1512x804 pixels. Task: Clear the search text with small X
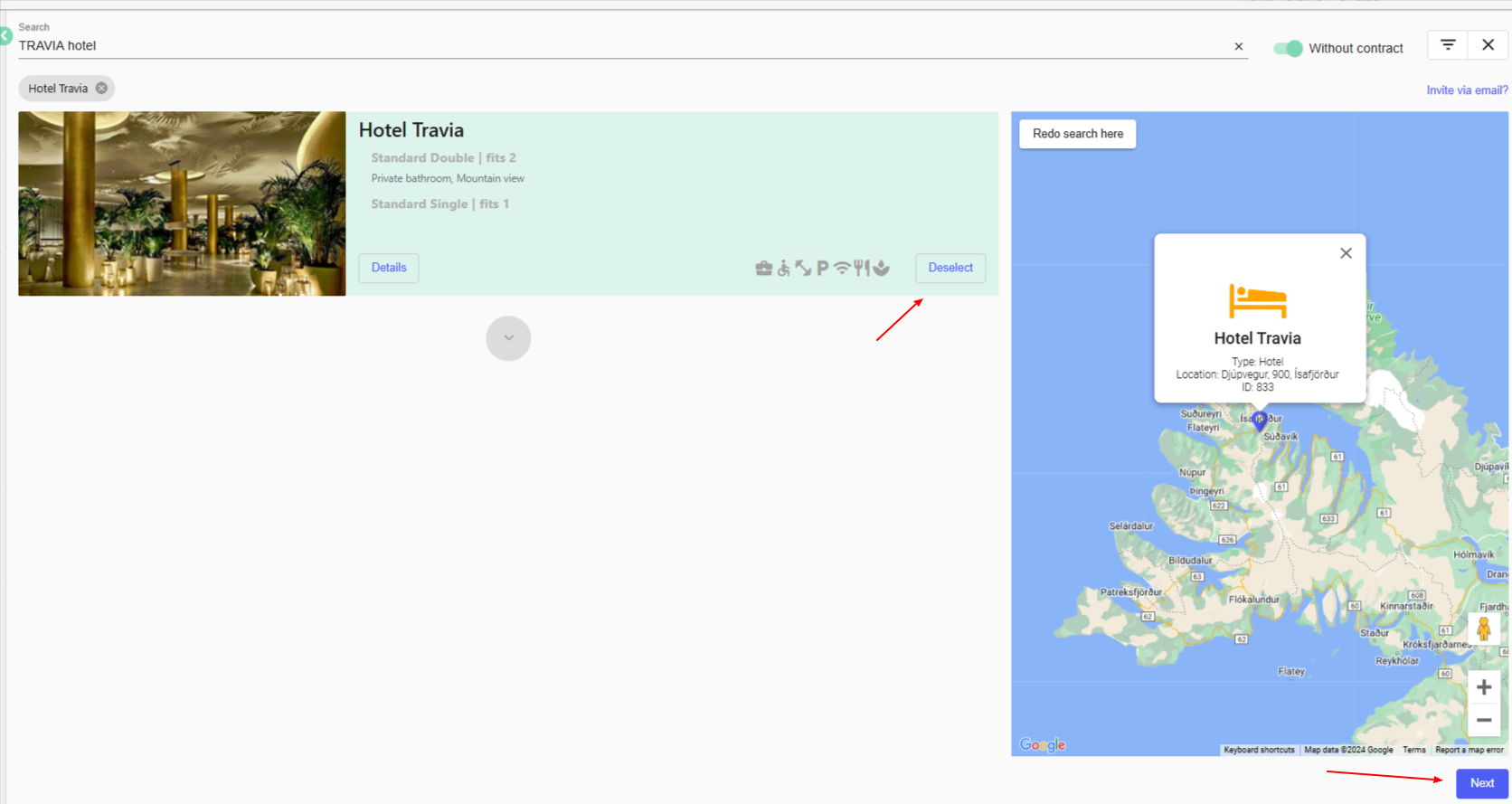1239,46
